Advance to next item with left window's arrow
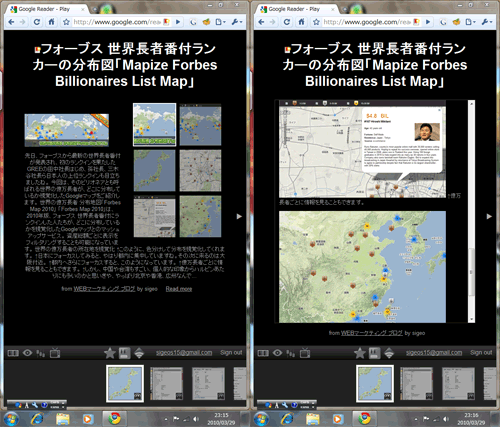500x427 pixels. [x=239, y=216]
